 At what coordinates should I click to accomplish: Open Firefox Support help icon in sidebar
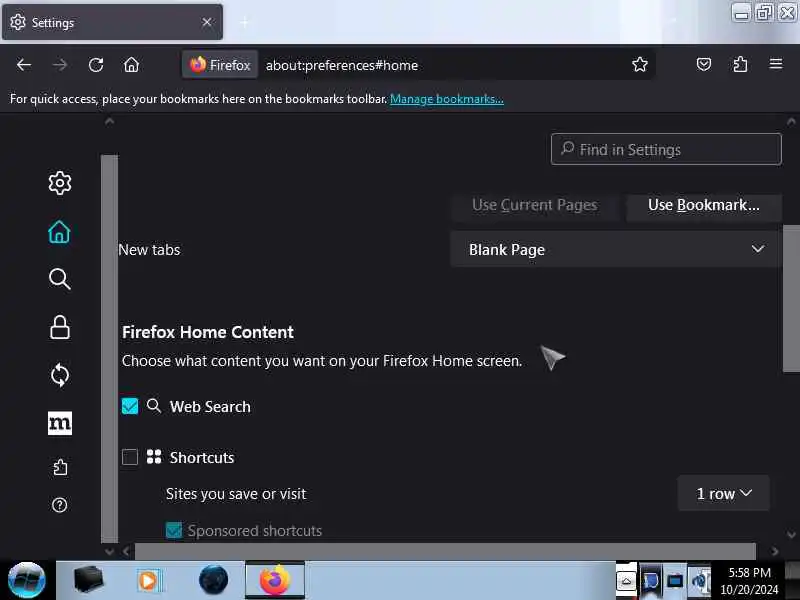pyautogui.click(x=60, y=505)
